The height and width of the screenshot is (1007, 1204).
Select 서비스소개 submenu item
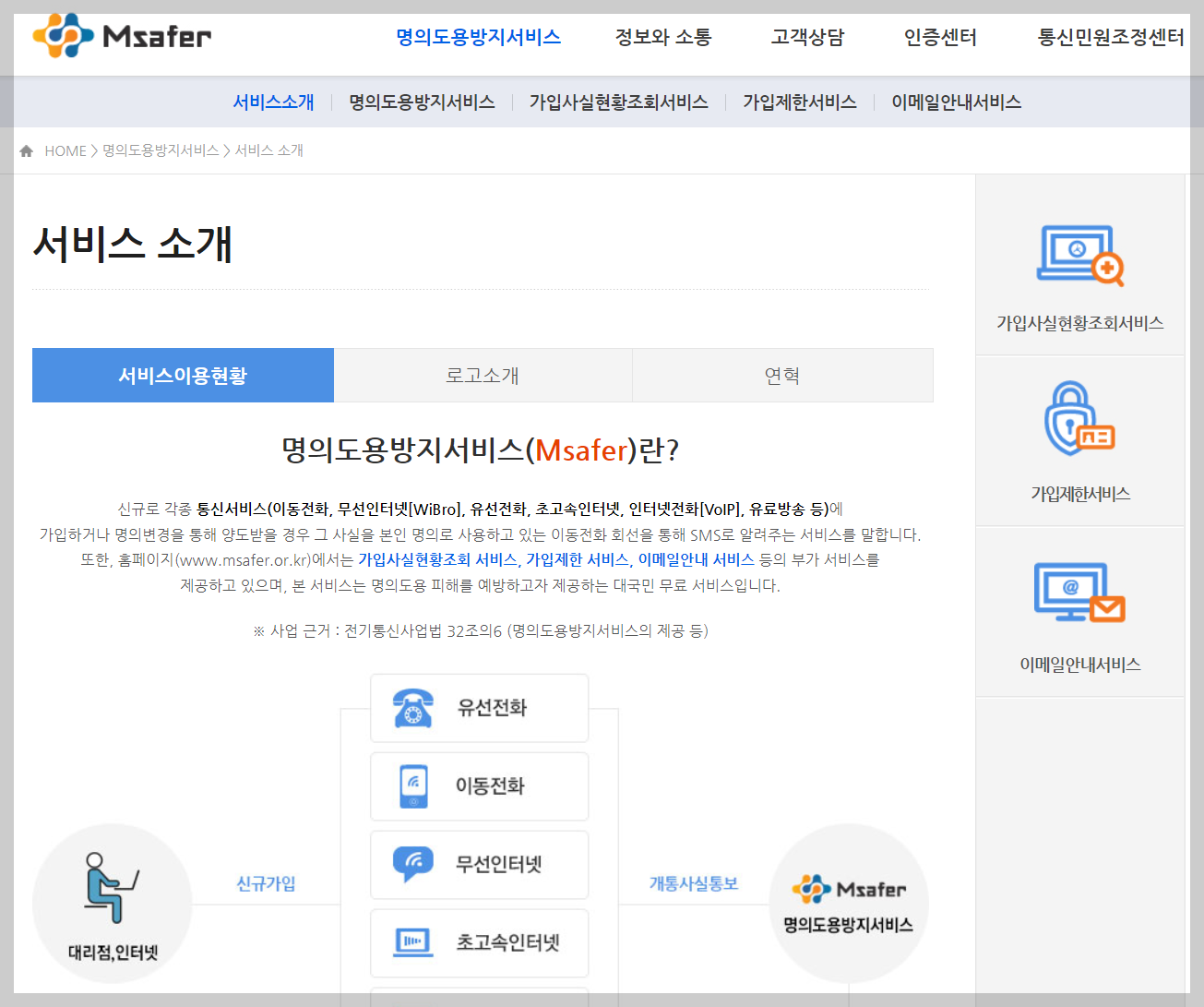273,102
